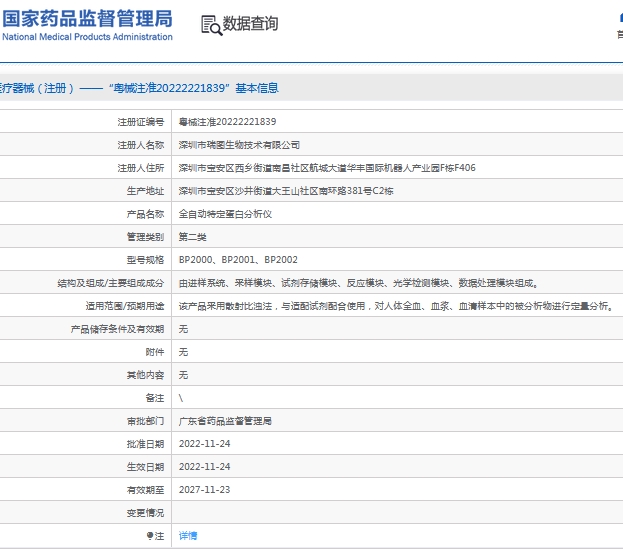Click the structure composition description text

pos(359,283)
